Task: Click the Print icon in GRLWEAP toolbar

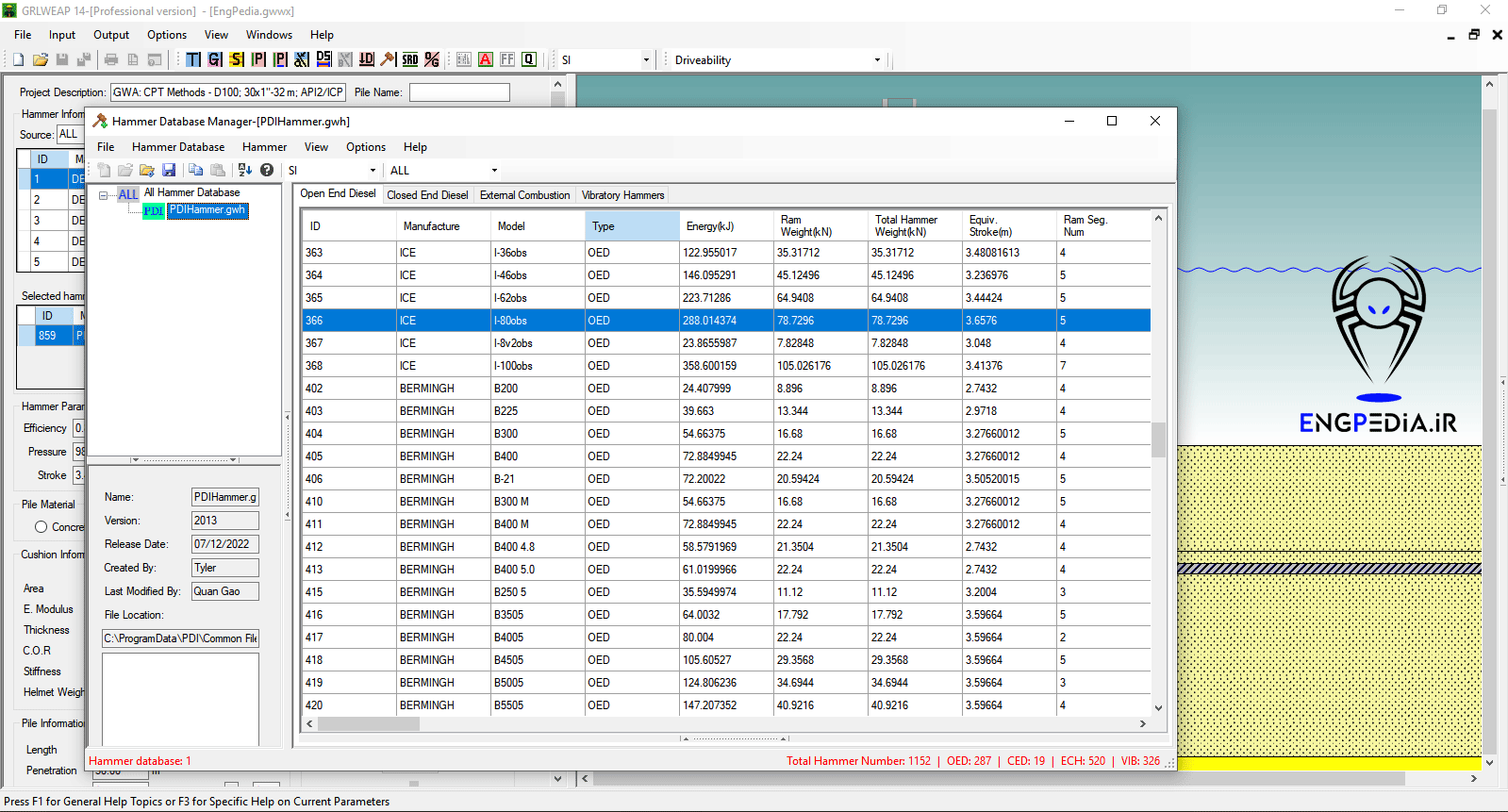Action: [111, 59]
